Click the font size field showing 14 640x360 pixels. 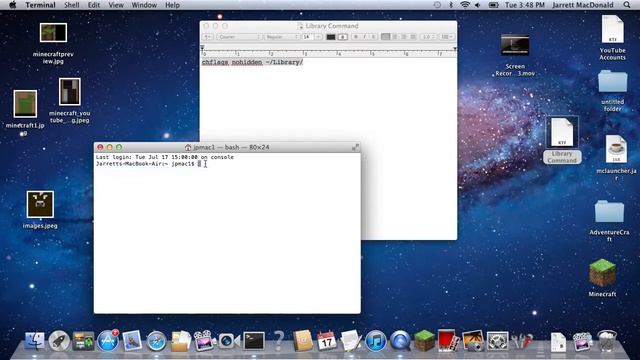307,37
